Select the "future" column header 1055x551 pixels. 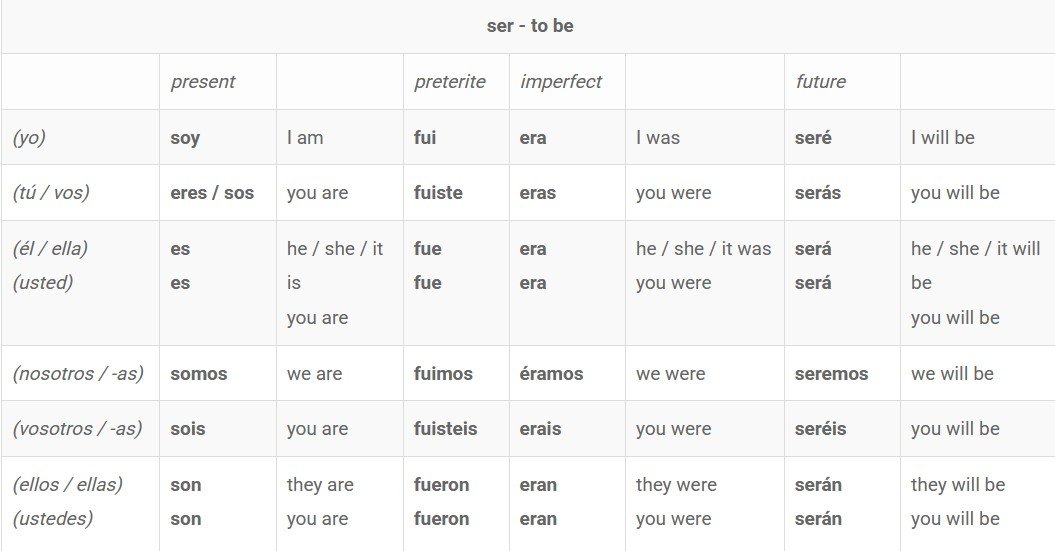point(820,82)
